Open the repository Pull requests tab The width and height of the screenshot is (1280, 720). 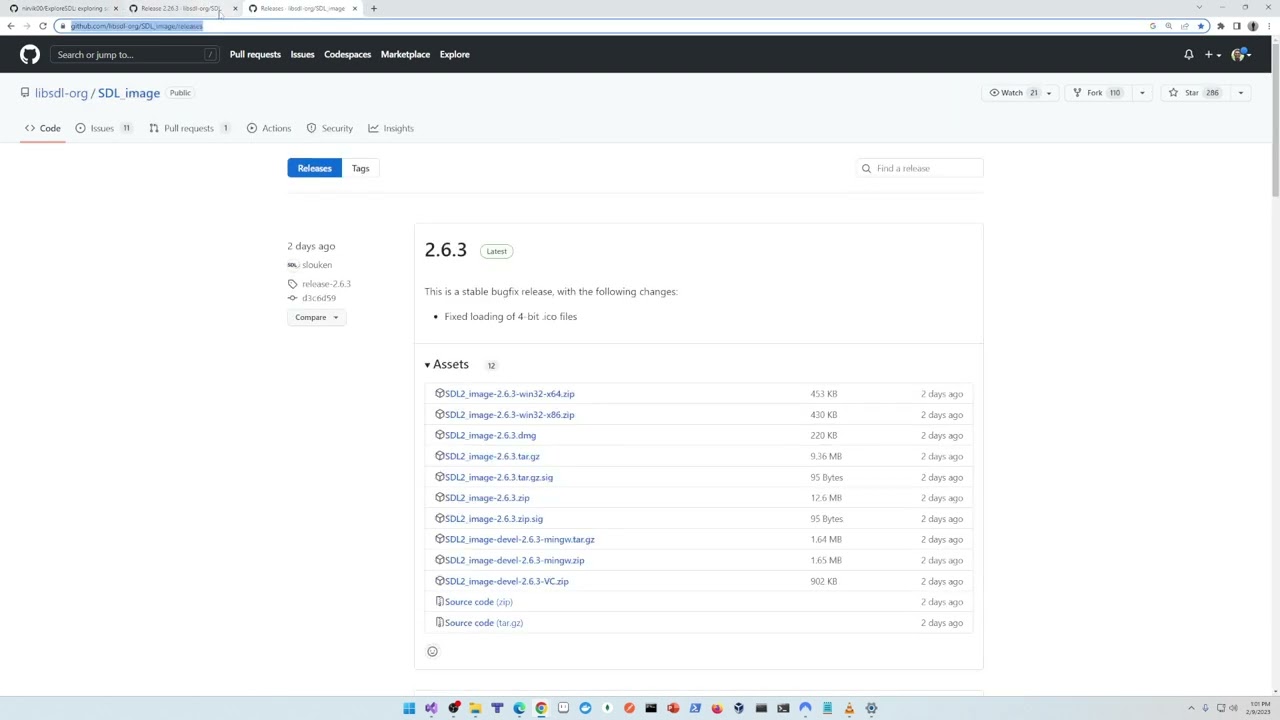pos(190,128)
